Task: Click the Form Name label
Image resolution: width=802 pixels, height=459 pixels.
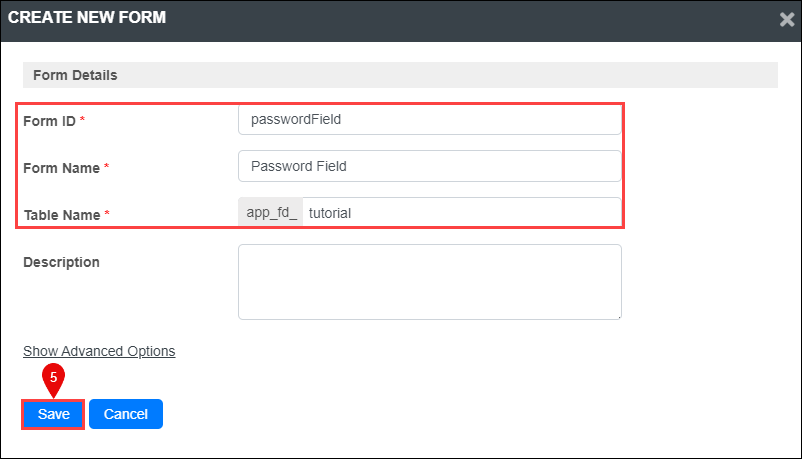Action: 61,168
